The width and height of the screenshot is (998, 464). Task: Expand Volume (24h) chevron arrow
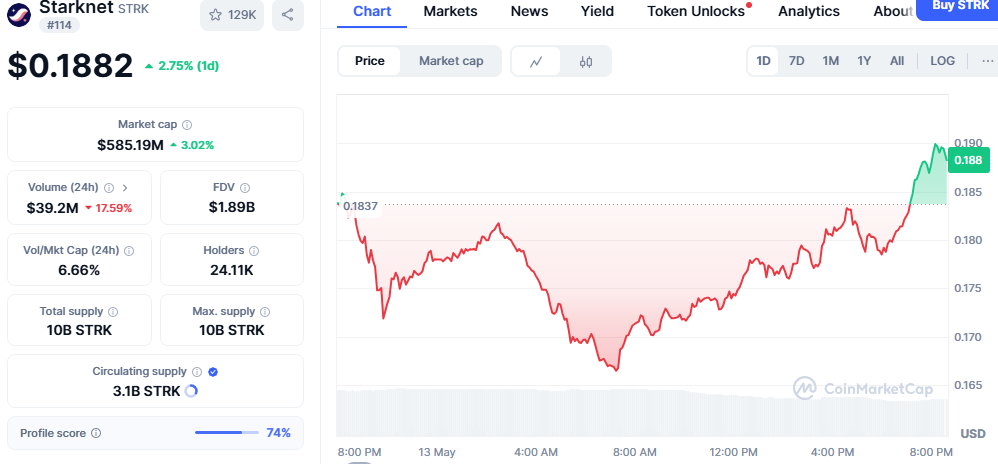click(x=124, y=188)
